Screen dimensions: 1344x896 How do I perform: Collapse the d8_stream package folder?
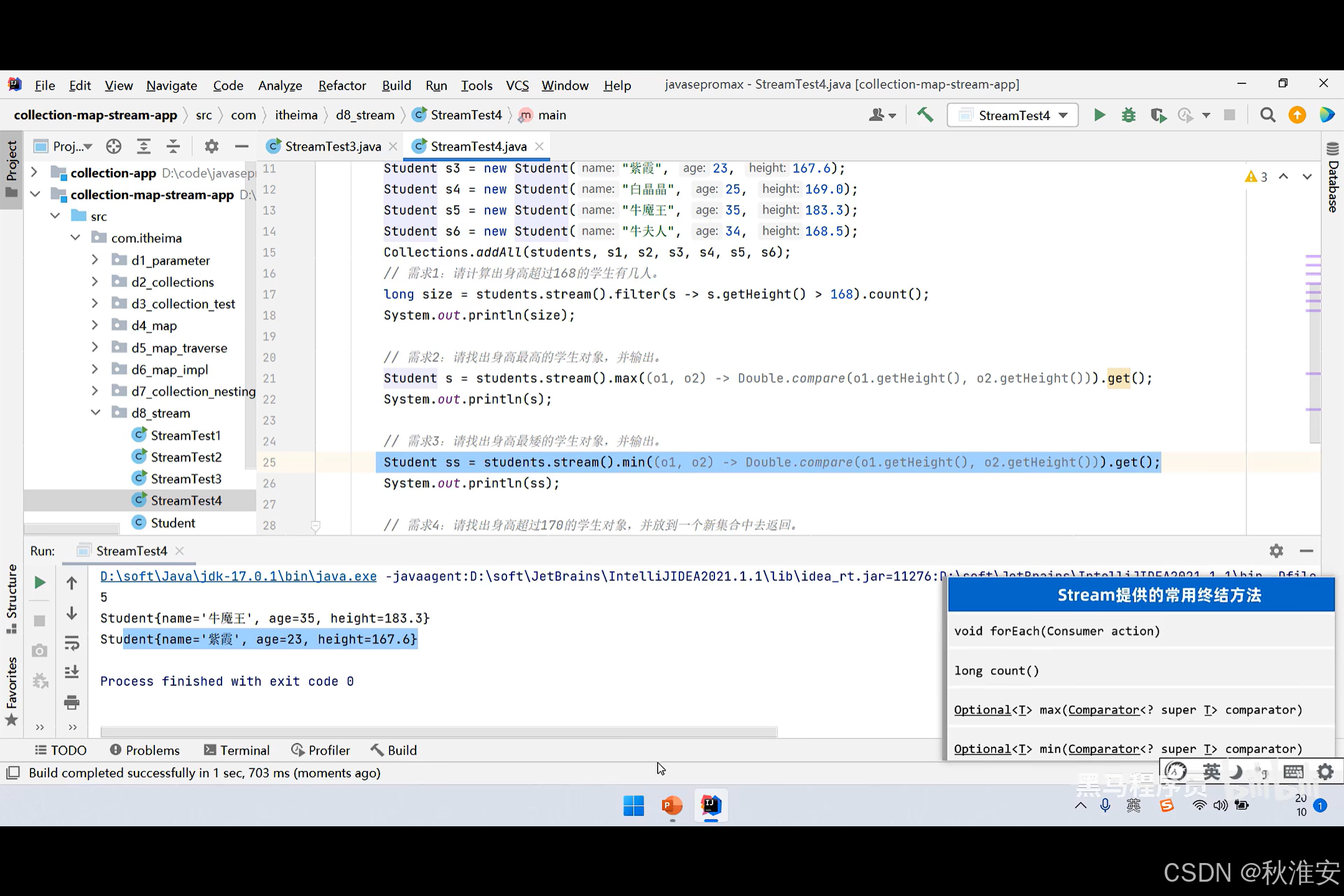tap(96, 412)
